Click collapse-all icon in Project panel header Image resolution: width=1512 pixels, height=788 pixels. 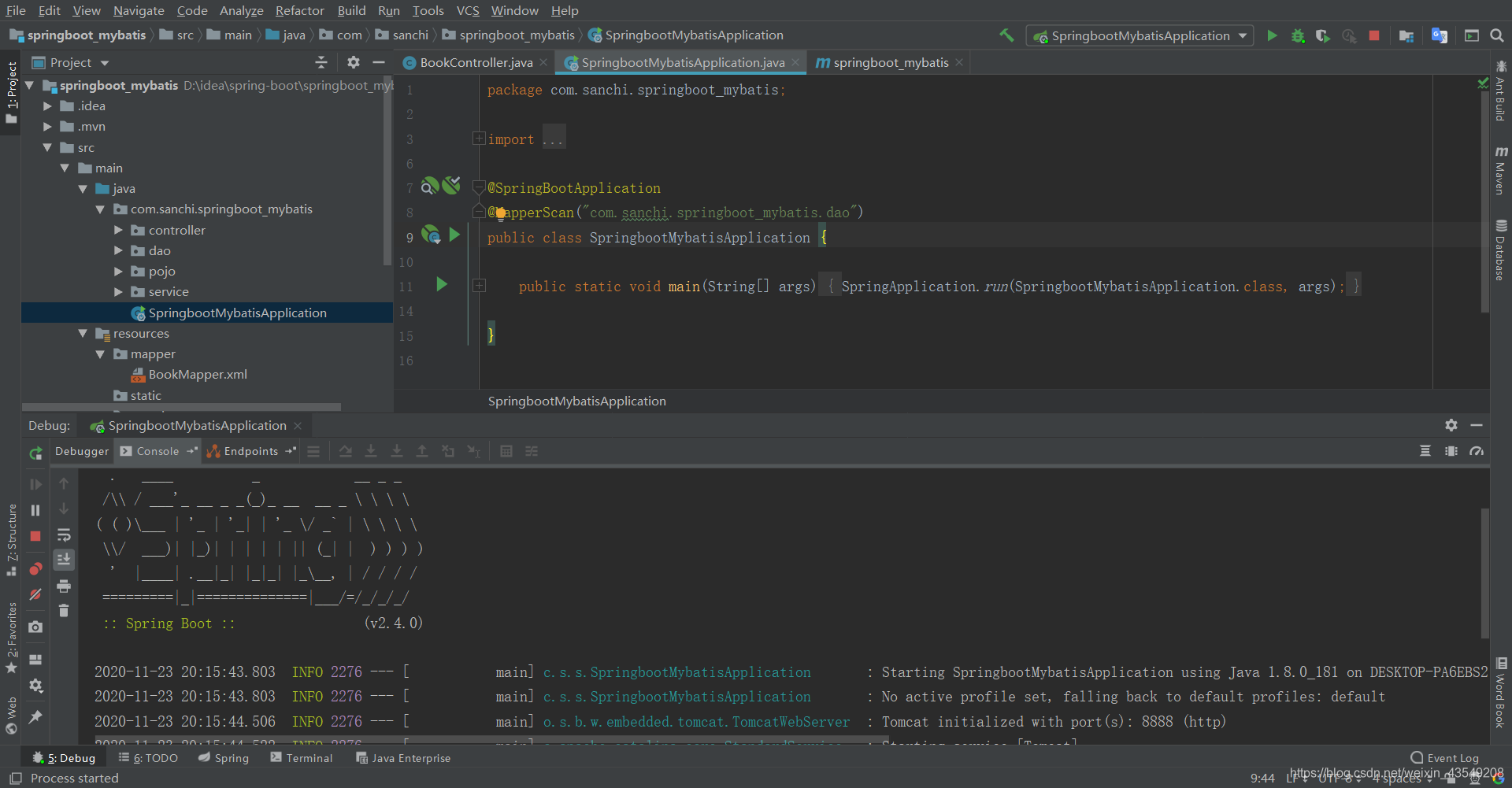321,62
